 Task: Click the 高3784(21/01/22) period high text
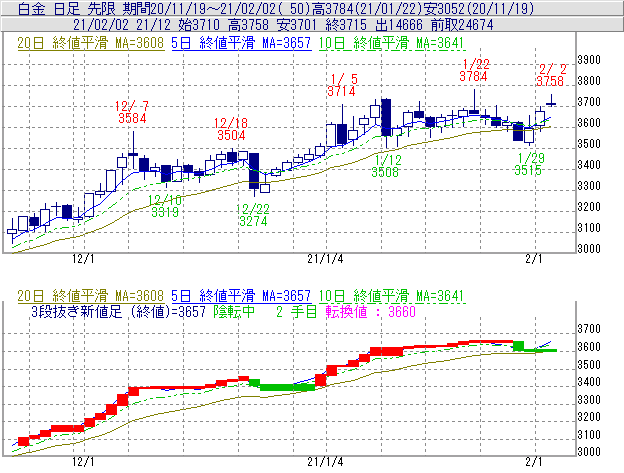point(365,9)
